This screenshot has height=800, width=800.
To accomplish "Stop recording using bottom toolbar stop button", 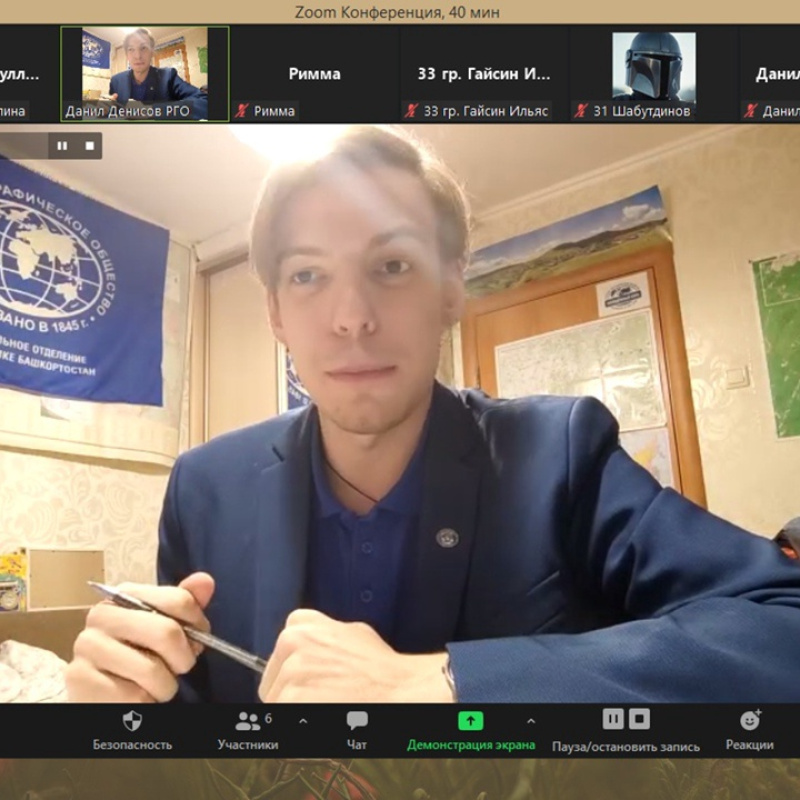I will tap(639, 719).
